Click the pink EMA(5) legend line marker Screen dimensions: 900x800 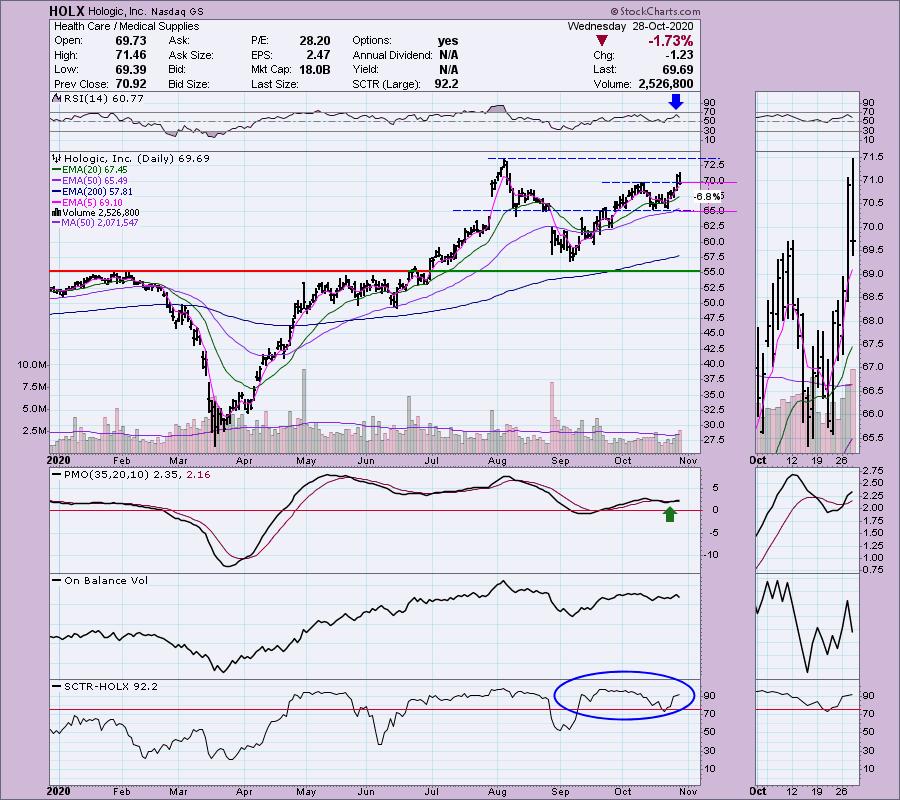[56, 203]
